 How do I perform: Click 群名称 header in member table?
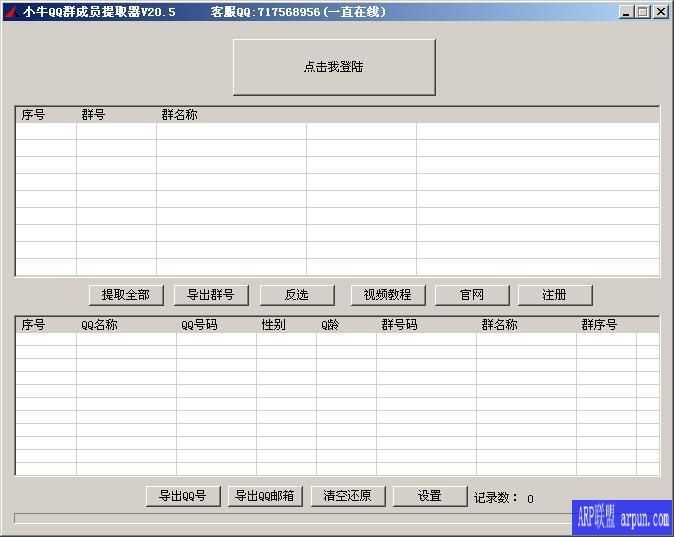[x=527, y=325]
